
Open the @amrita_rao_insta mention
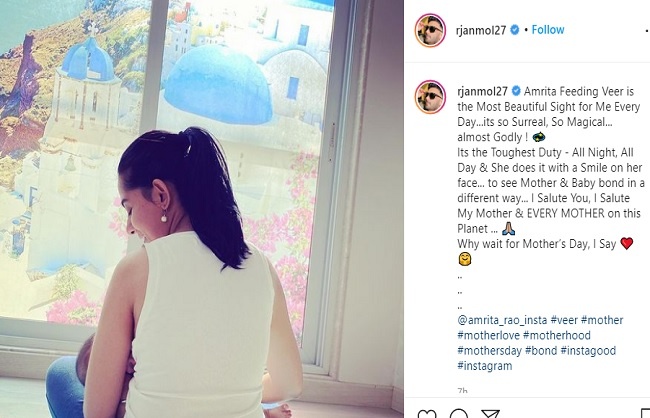point(502,320)
